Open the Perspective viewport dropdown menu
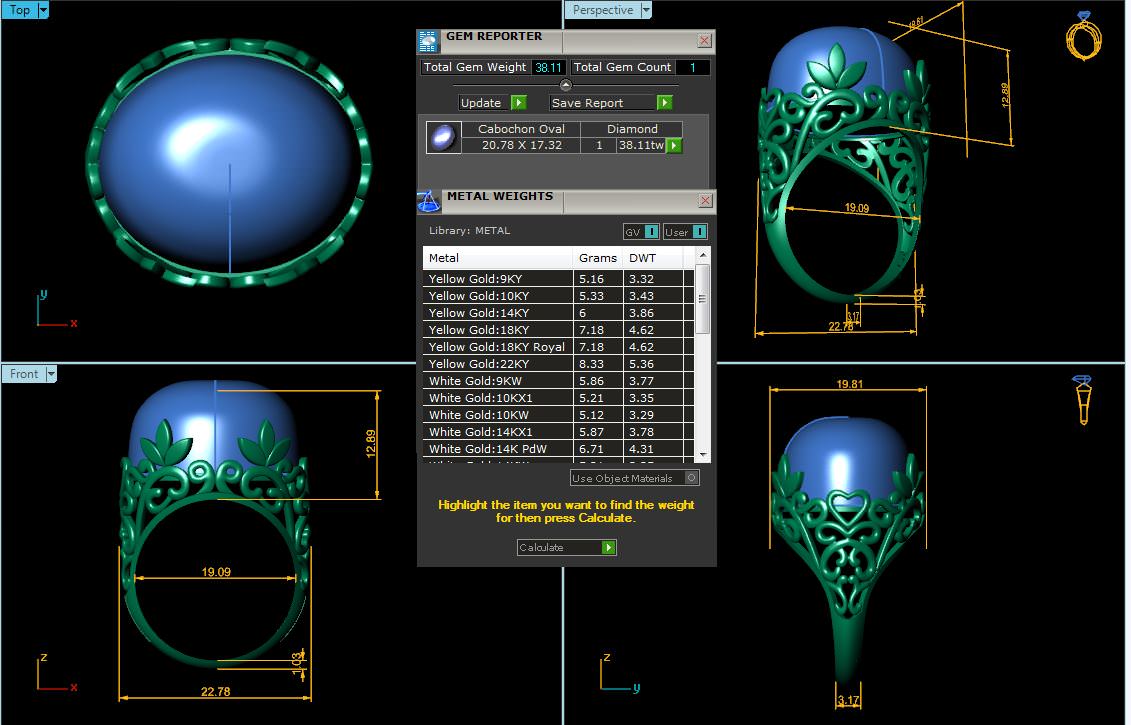Image resolution: width=1131 pixels, height=725 pixels. point(645,11)
